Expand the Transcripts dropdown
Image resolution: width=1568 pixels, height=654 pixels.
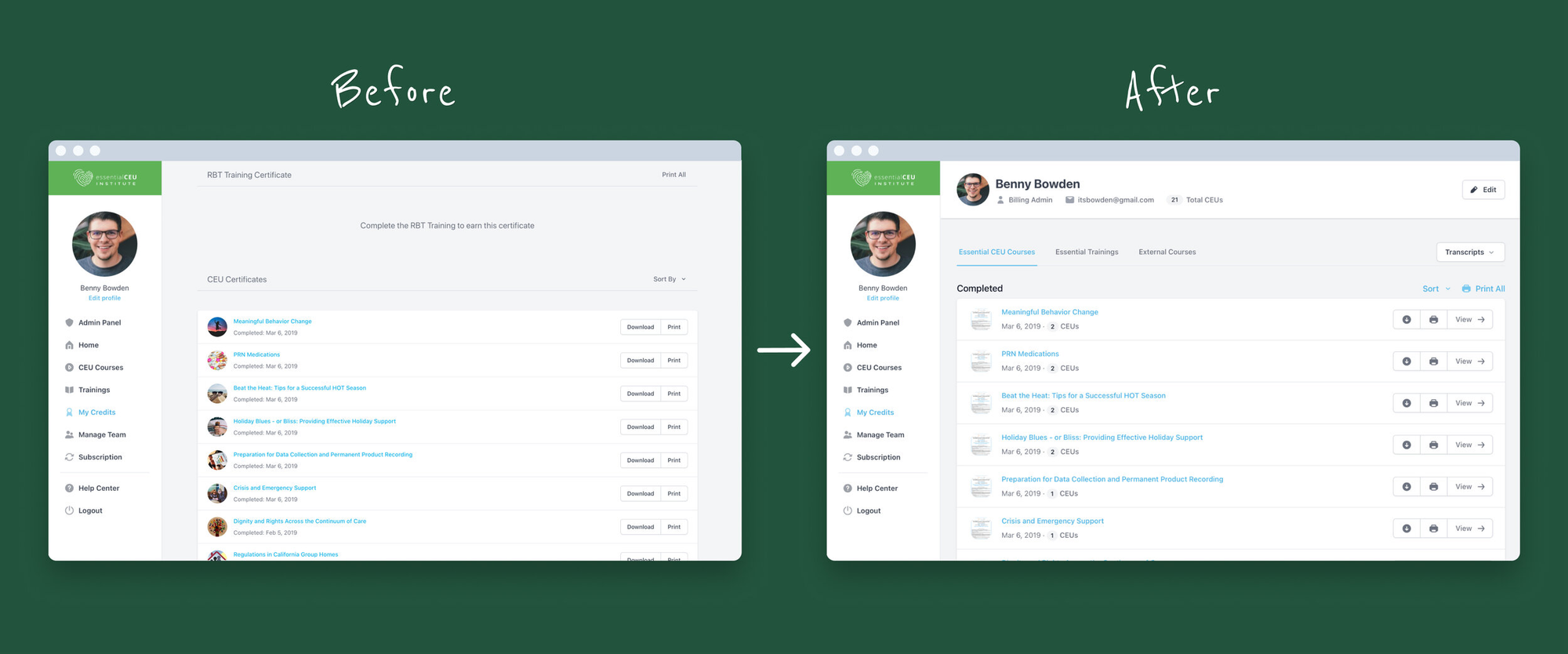click(1469, 253)
